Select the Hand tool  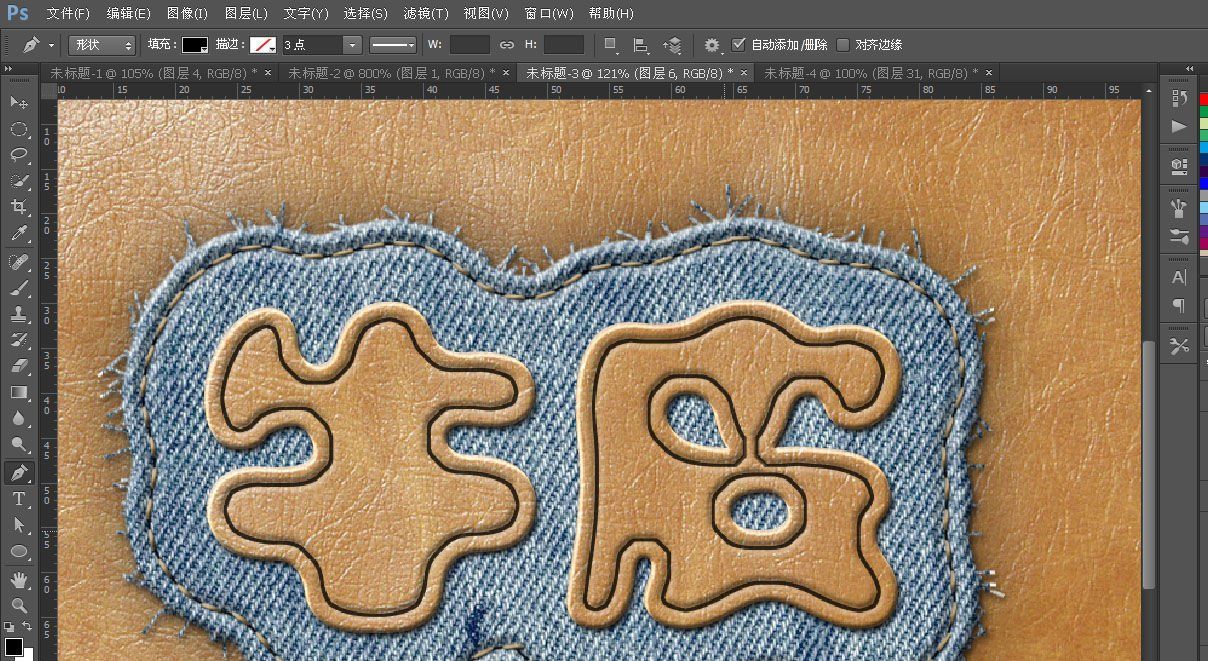pos(19,580)
